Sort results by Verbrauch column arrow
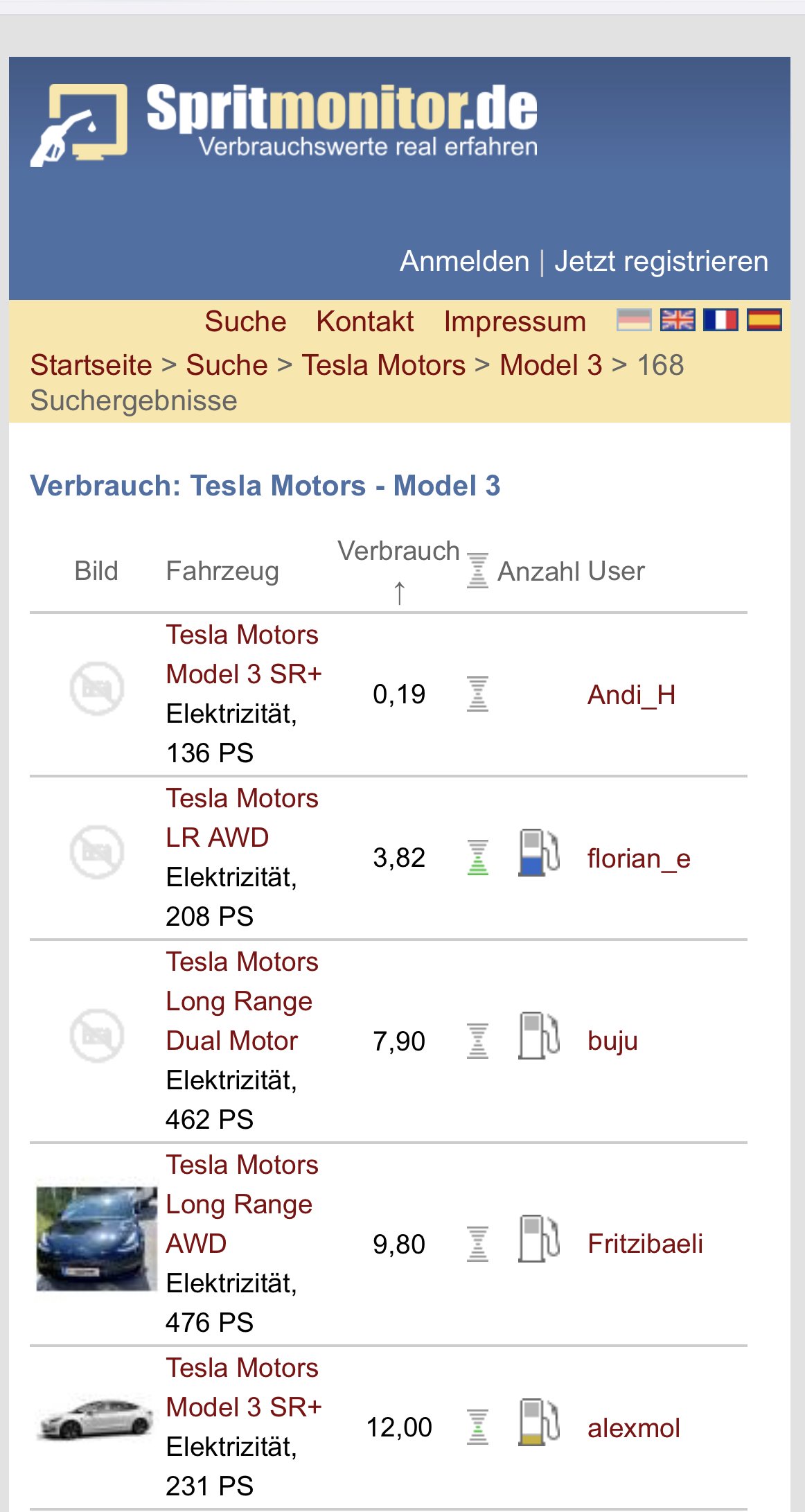 [x=399, y=592]
